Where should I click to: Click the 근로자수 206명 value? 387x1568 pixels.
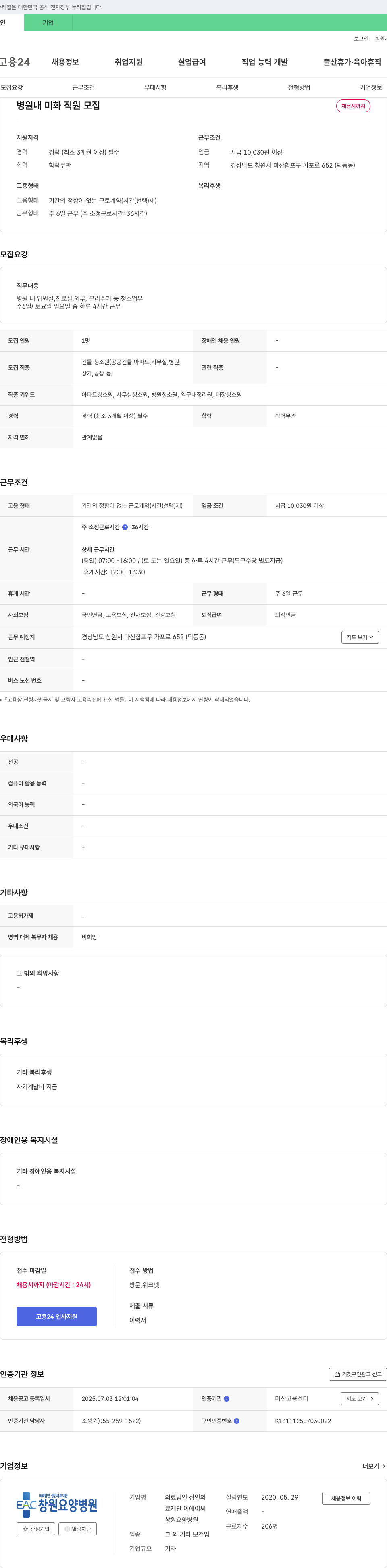point(269,1526)
